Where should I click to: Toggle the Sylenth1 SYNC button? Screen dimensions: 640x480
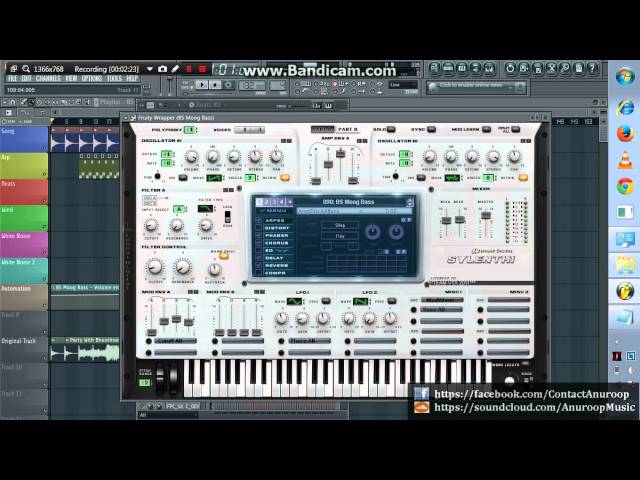431,129
